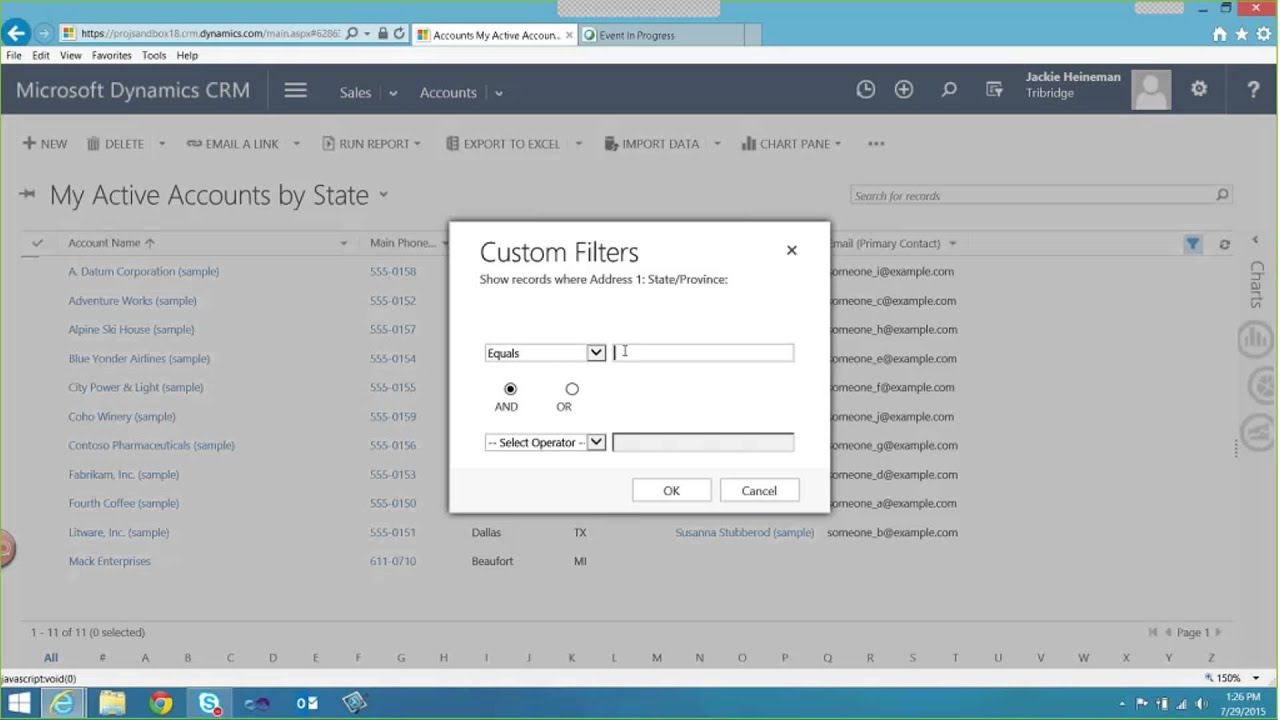Open Adventure Works (sample) account

coord(132,300)
